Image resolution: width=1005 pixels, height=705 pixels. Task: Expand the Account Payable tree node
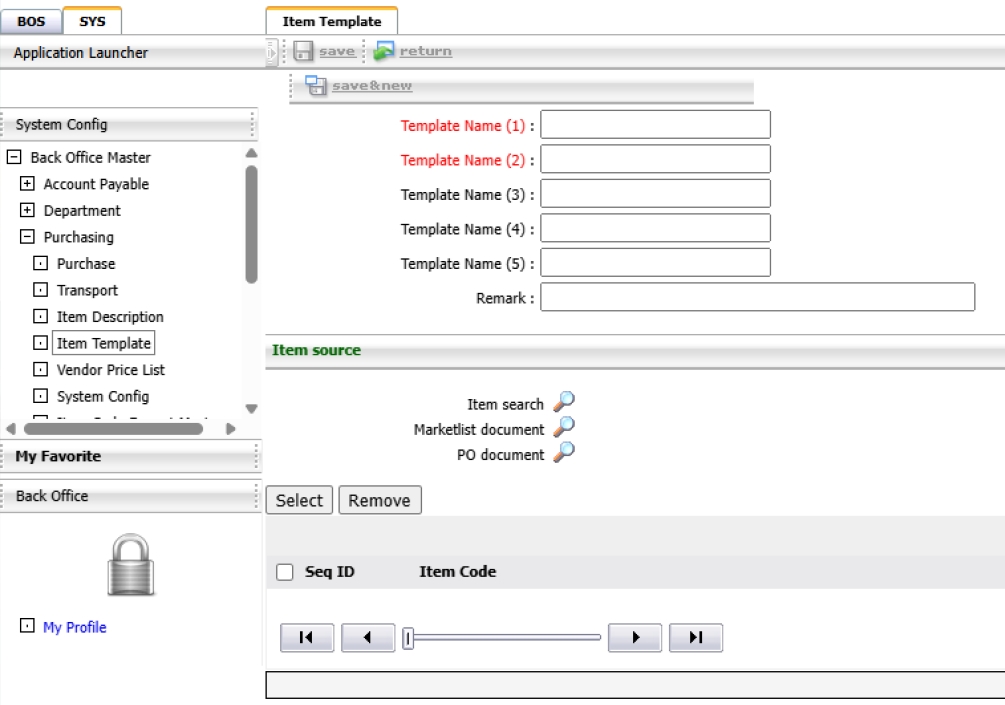pos(27,184)
